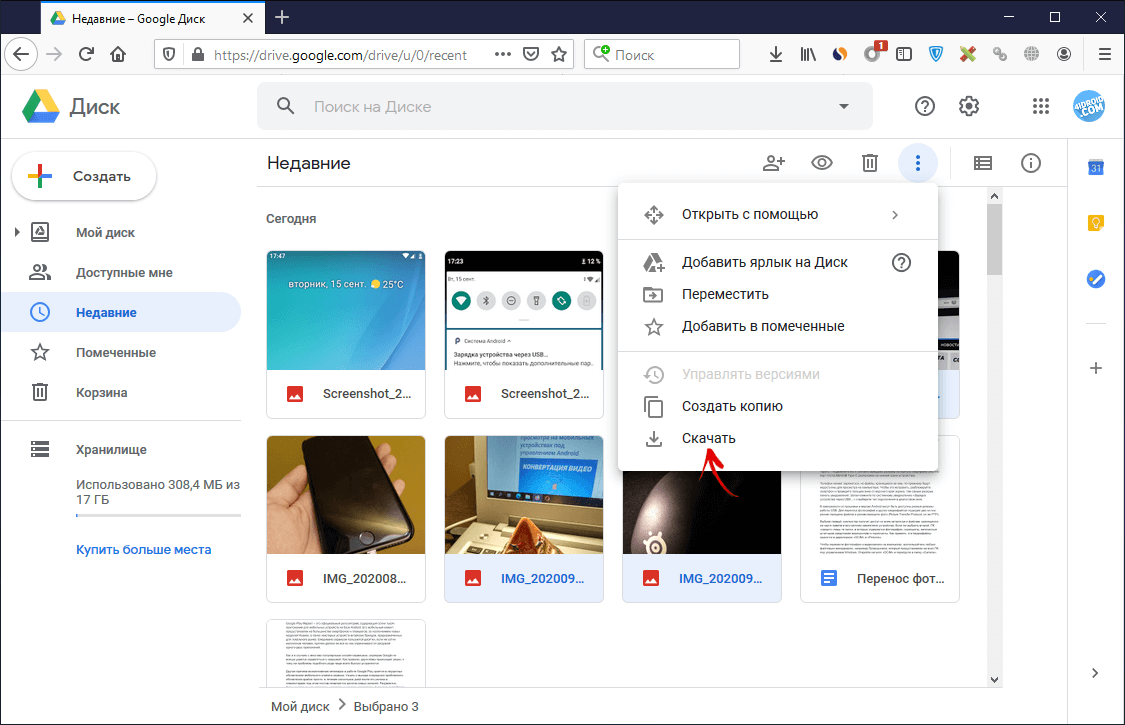This screenshot has height=725, width=1125.
Task: Click 'Купить больше места' link
Action: (143, 549)
